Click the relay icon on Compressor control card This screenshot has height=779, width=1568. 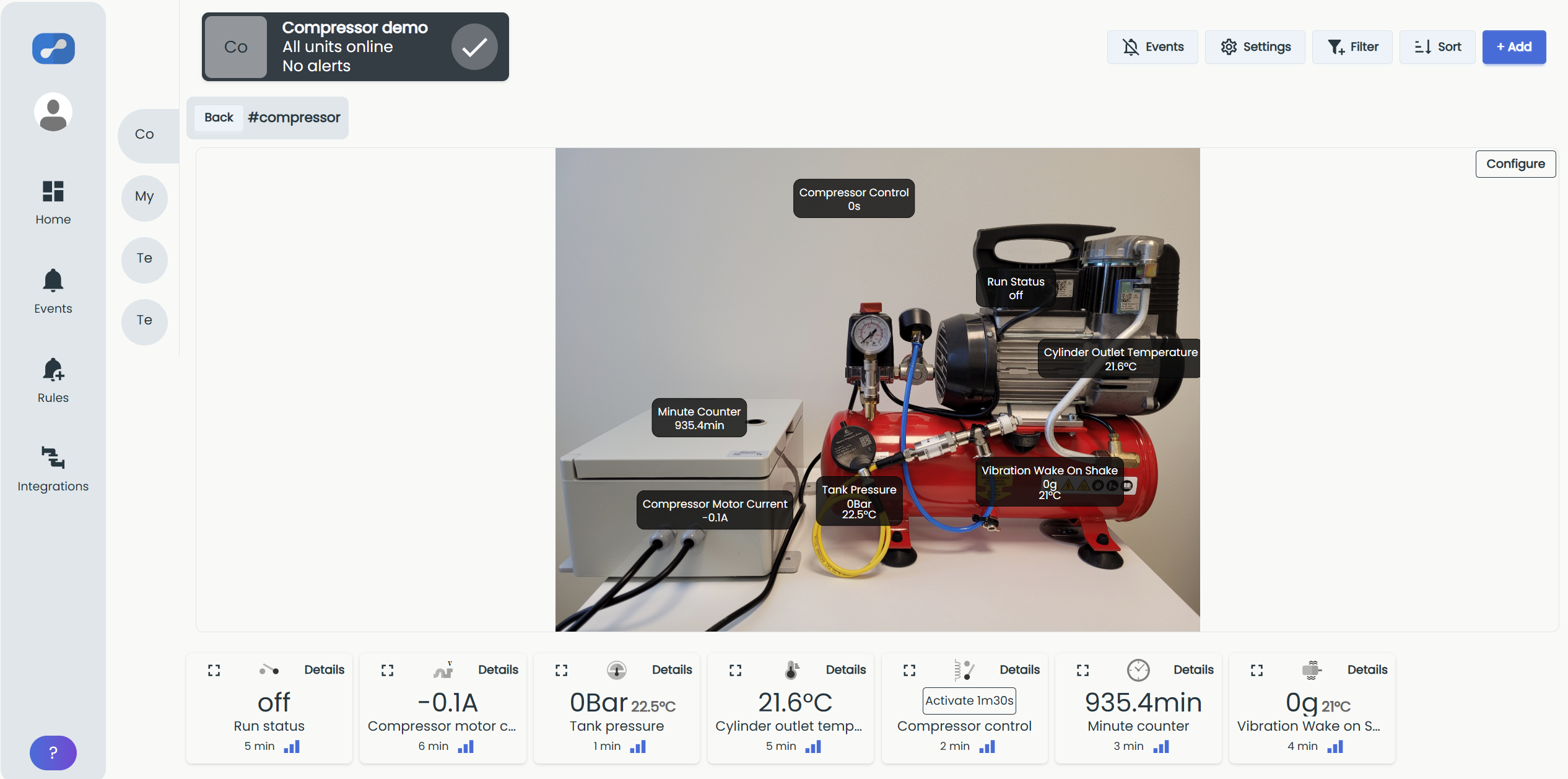pos(964,670)
